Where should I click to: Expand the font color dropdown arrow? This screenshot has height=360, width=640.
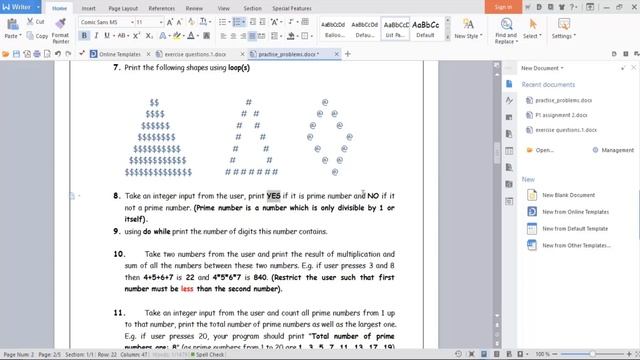pyautogui.click(x=198, y=36)
